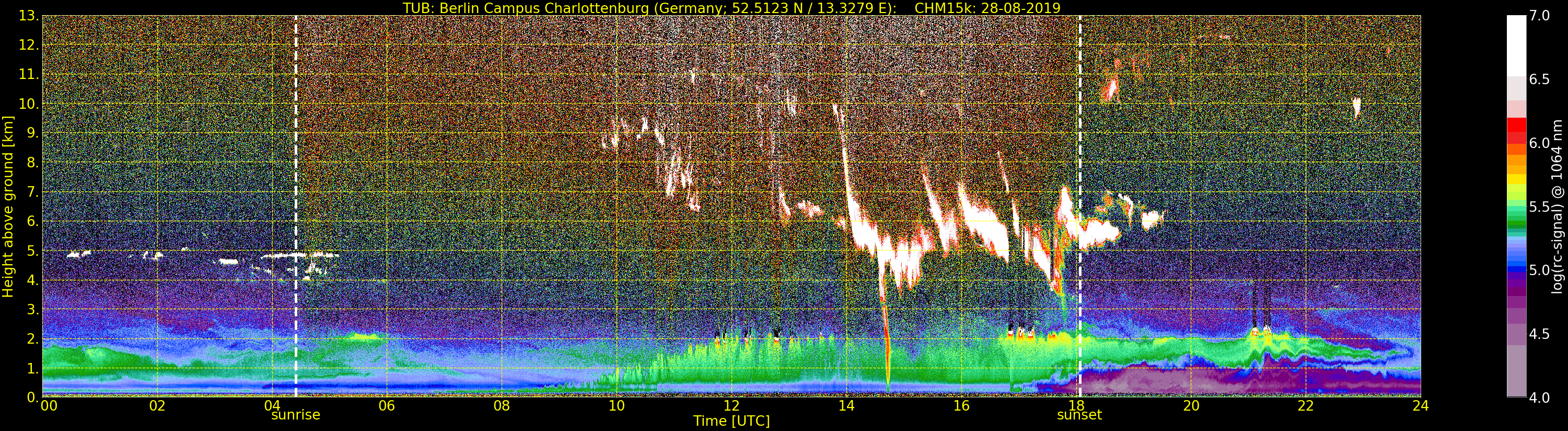Viewport: 1568px width, 431px height.
Task: Click the '3.' tick on the height axis
Action: click(x=32, y=309)
